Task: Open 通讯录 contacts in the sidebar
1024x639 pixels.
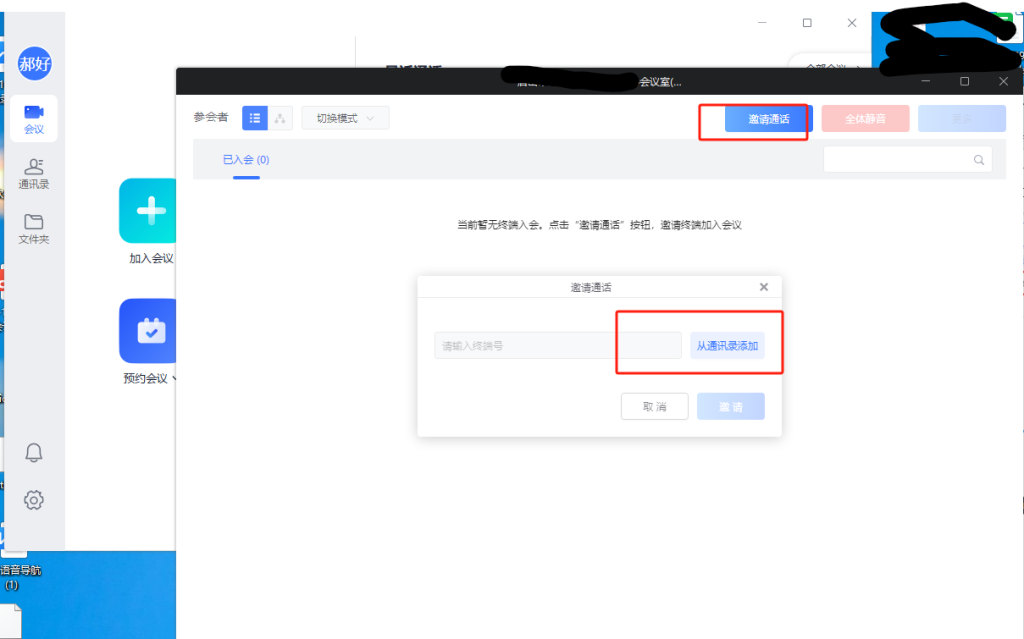Action: pos(34,173)
